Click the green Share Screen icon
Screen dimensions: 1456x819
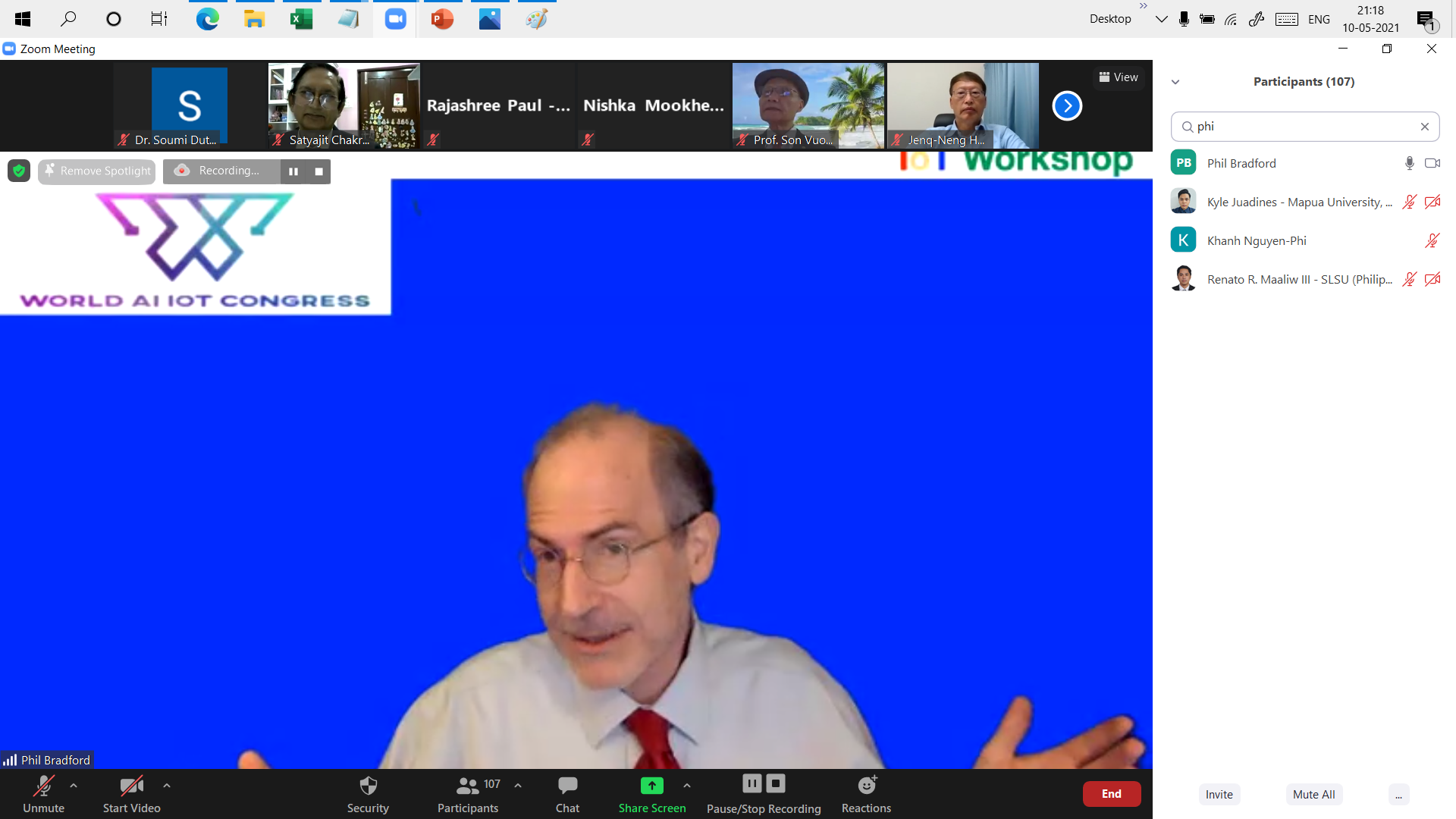651,786
